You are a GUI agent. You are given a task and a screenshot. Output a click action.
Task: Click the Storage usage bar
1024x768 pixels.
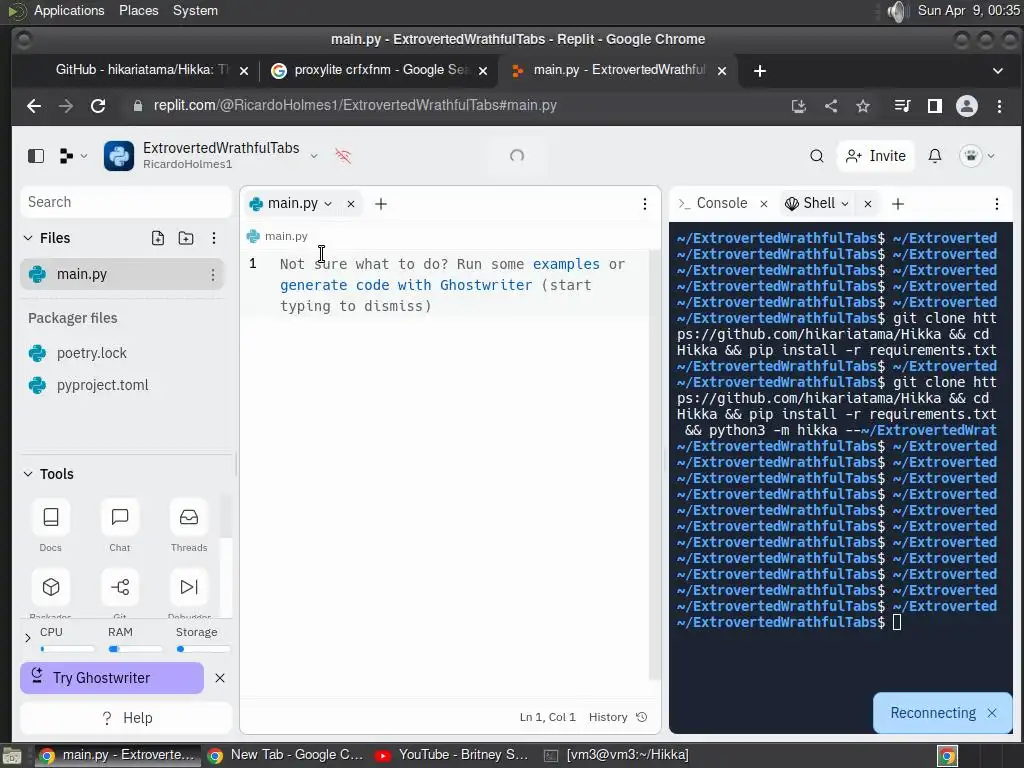pos(203,648)
